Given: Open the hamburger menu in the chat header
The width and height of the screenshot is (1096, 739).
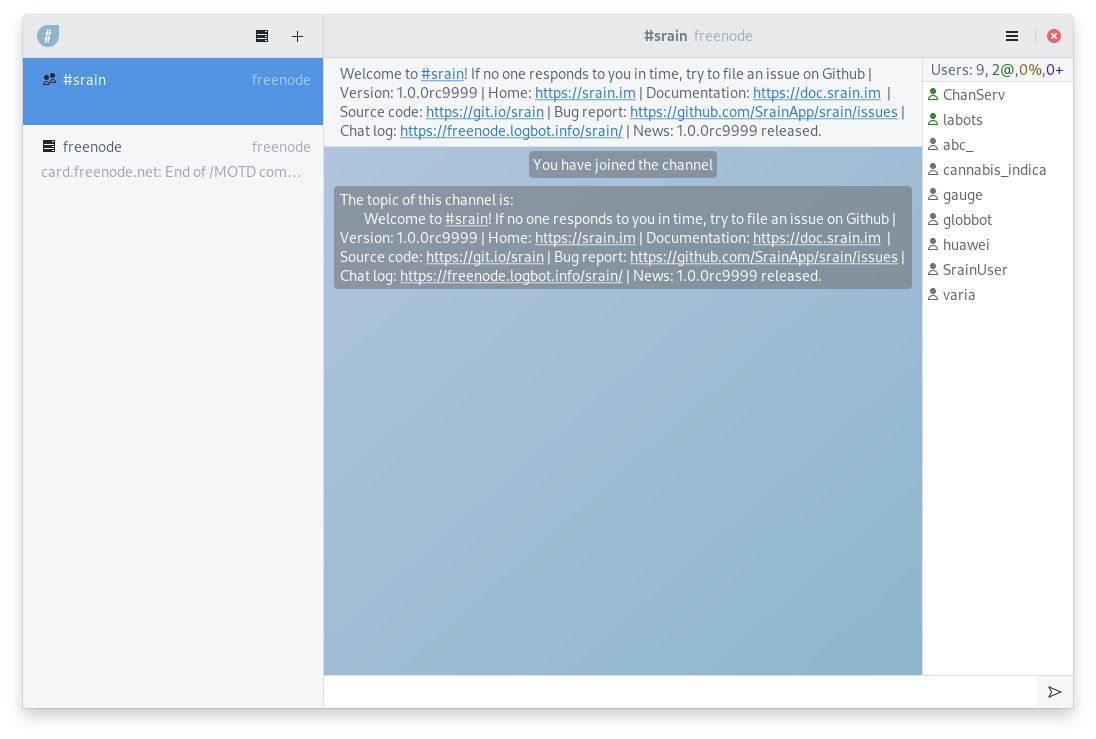Looking at the screenshot, I should [1011, 36].
